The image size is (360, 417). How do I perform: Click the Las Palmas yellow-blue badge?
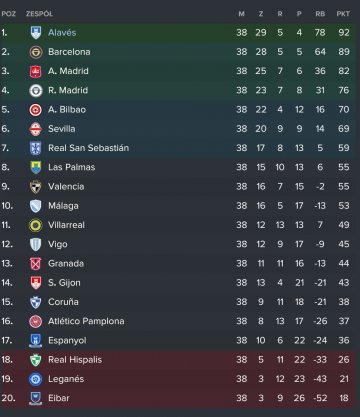click(36, 167)
